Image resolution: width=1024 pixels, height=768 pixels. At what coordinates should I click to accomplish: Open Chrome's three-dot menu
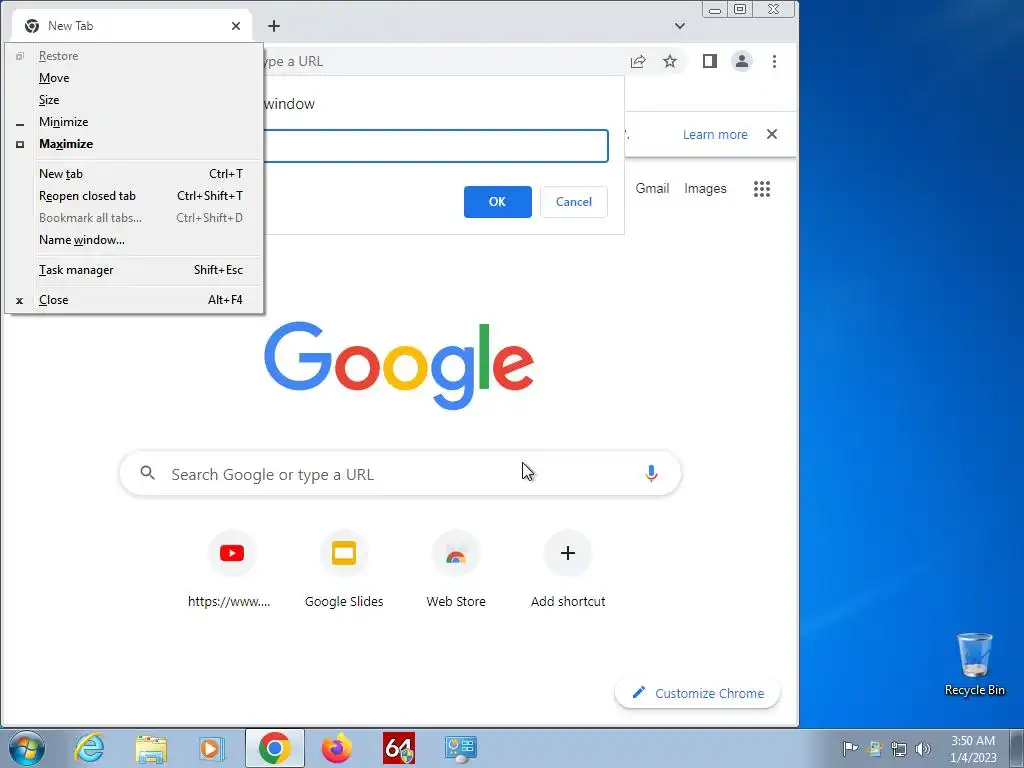[x=775, y=61]
